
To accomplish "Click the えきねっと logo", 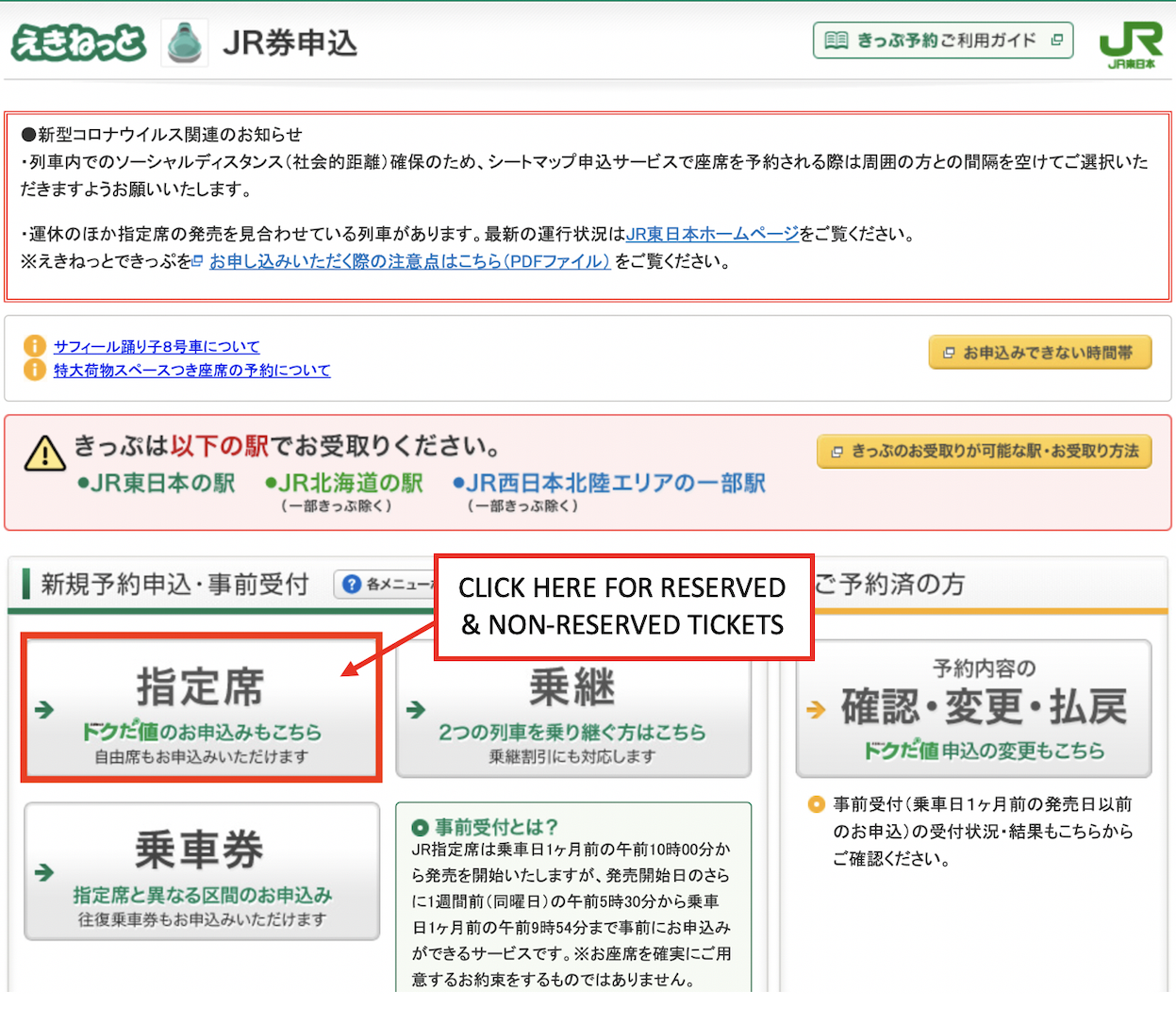I will tap(78, 43).
